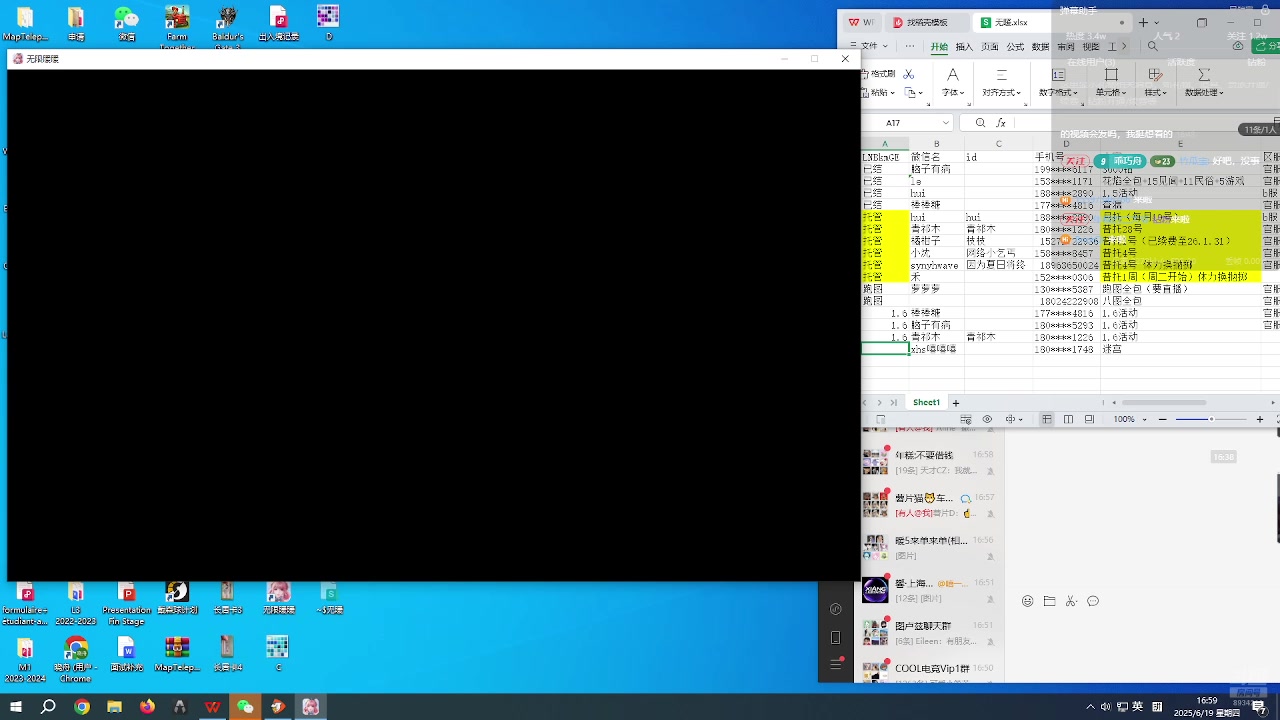Screen dimensions: 1280x720
Task: Click the chat history bubble icon in WeChat
Action: (1093, 601)
